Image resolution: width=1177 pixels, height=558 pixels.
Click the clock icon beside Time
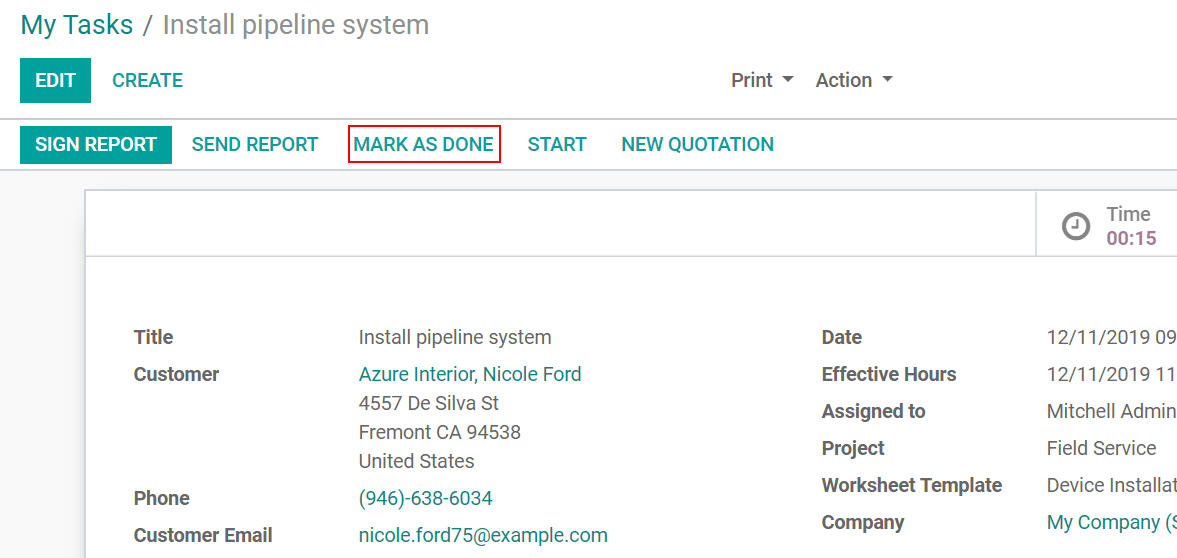coord(1076,226)
